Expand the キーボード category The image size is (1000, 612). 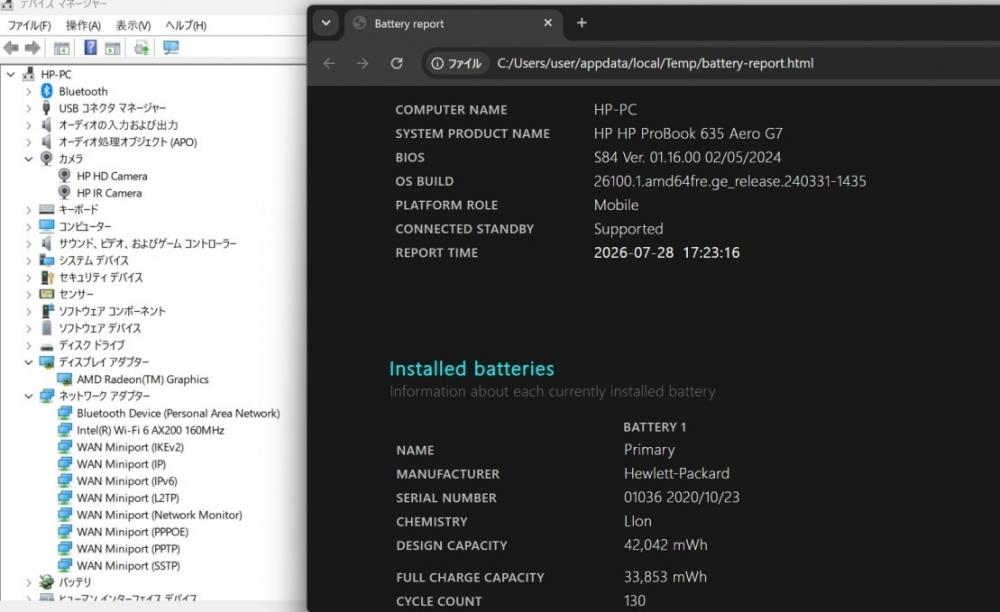coord(29,210)
